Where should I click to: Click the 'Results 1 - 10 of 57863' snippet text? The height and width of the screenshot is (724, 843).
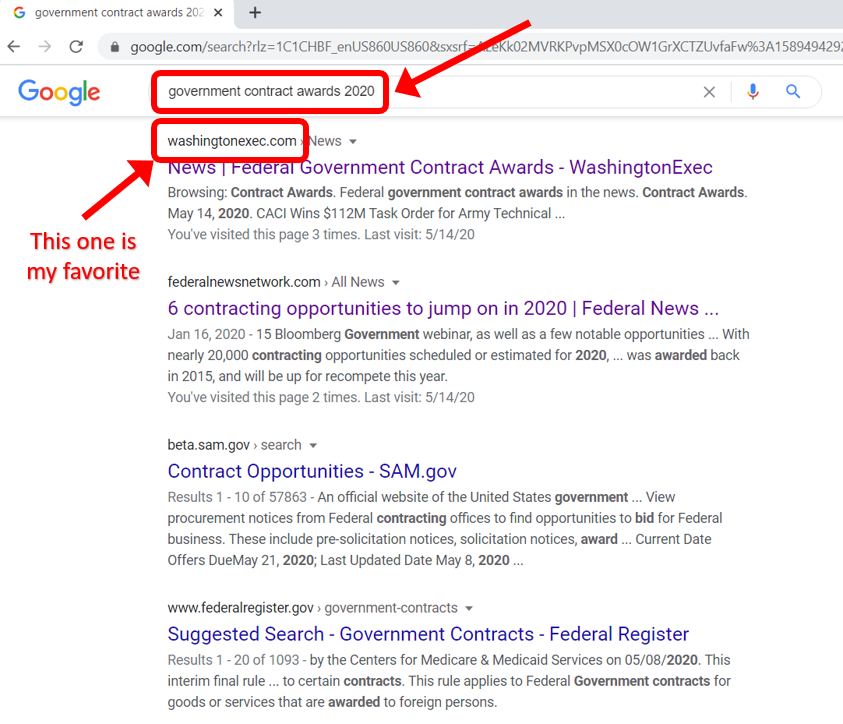tap(237, 497)
